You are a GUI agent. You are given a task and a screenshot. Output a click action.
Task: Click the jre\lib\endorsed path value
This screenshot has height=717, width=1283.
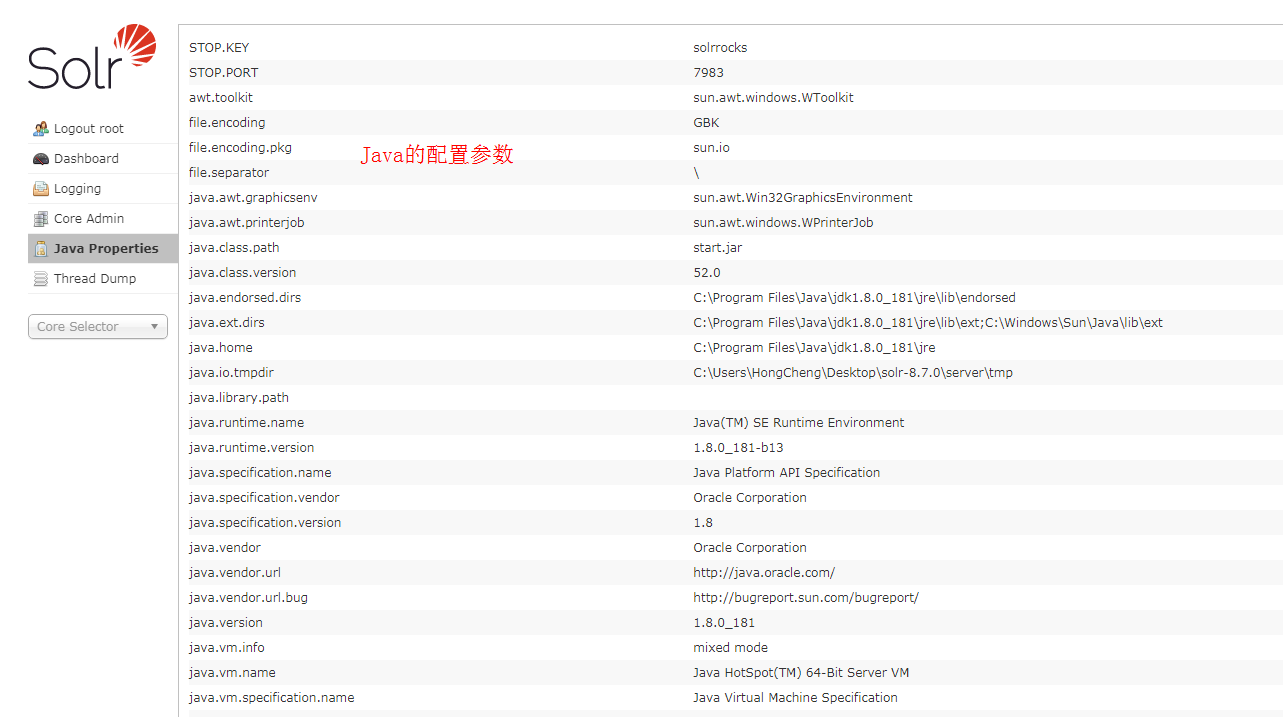[854, 297]
